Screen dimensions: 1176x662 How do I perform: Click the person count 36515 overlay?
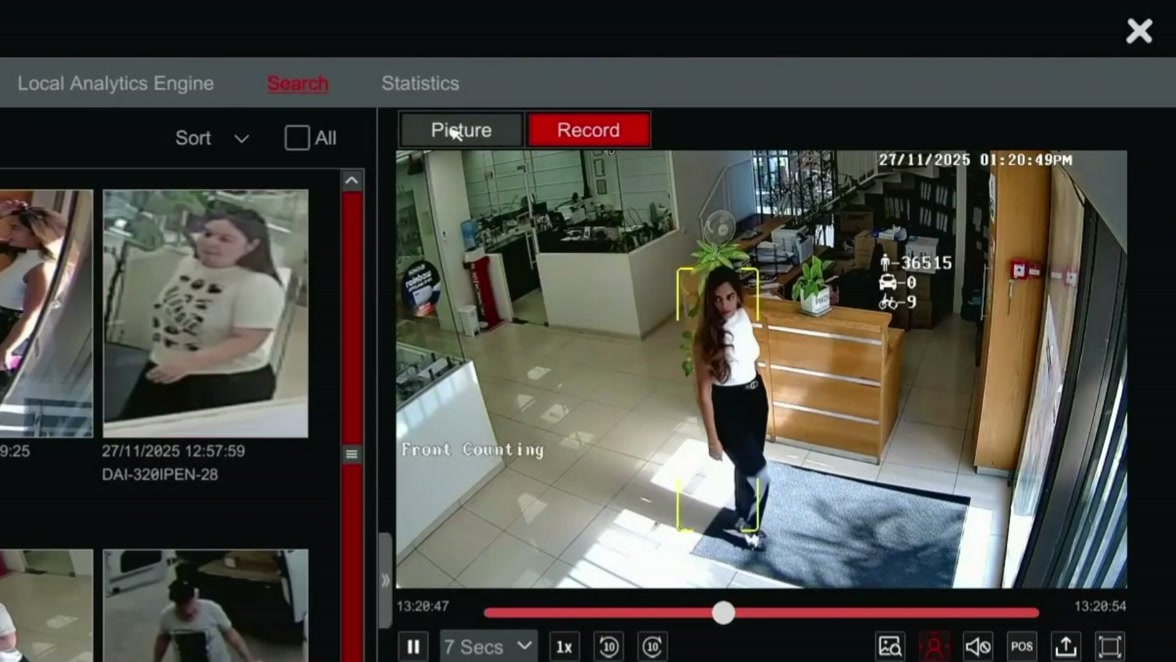point(916,263)
